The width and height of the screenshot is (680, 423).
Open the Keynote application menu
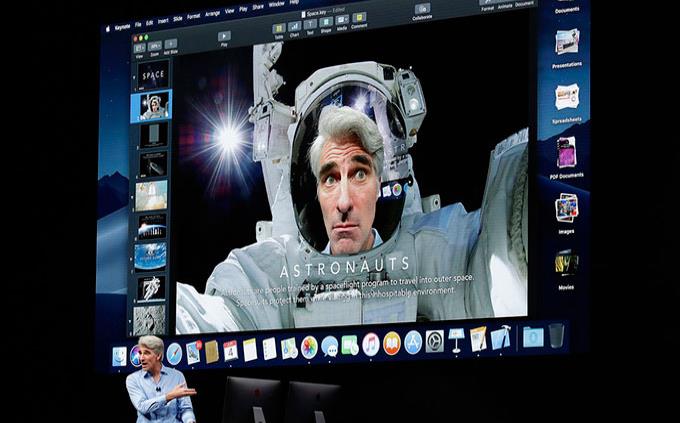click(122, 27)
